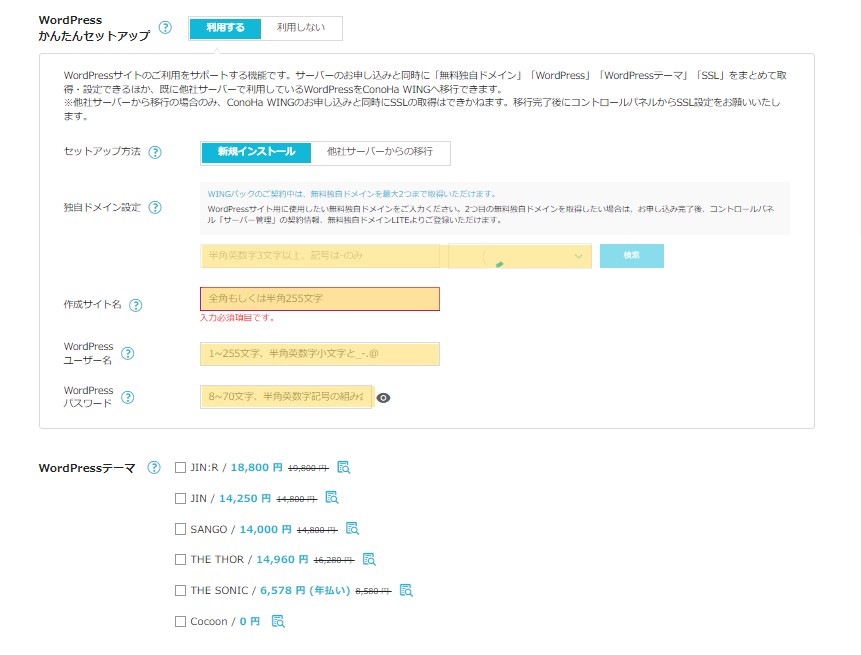This screenshot has height=655, width=861.
Task: Choose 新規インストール setup method
Action: 256,153
